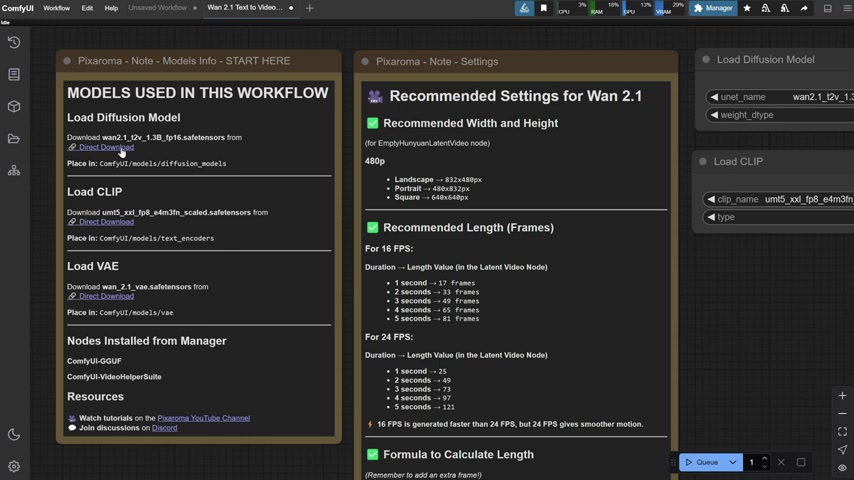Open the hamburger menu at top right
The width and height of the screenshot is (854, 480).
tap(847, 8)
